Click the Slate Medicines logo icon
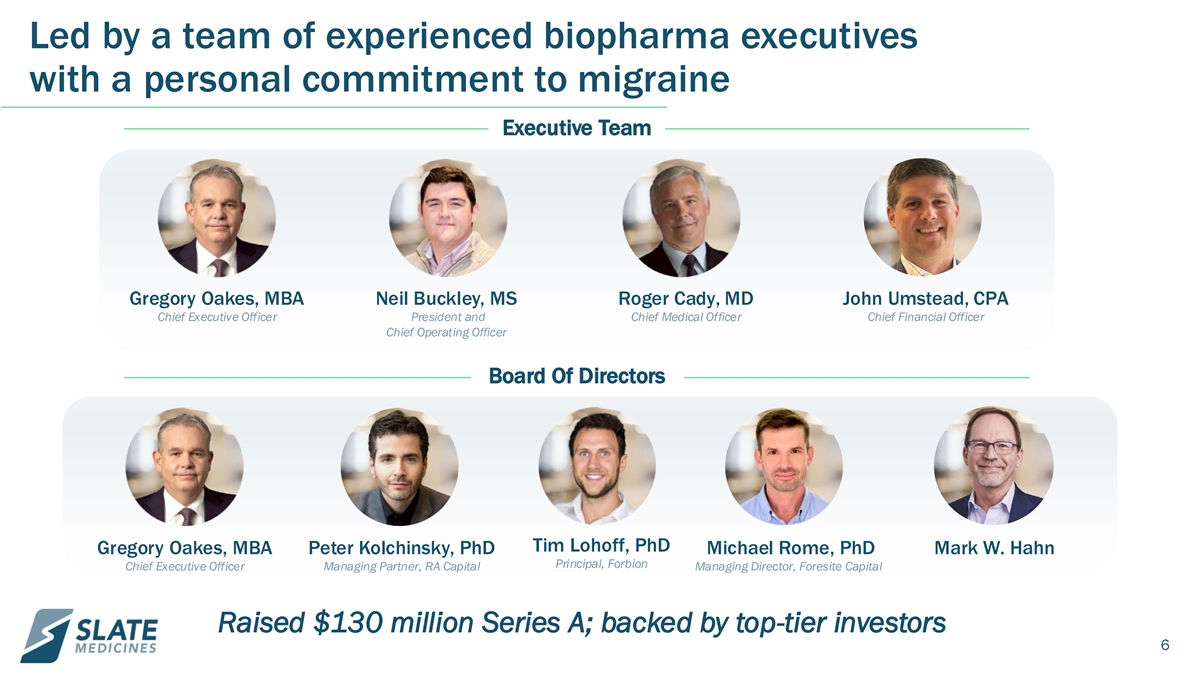The image size is (1200, 676). [47, 636]
